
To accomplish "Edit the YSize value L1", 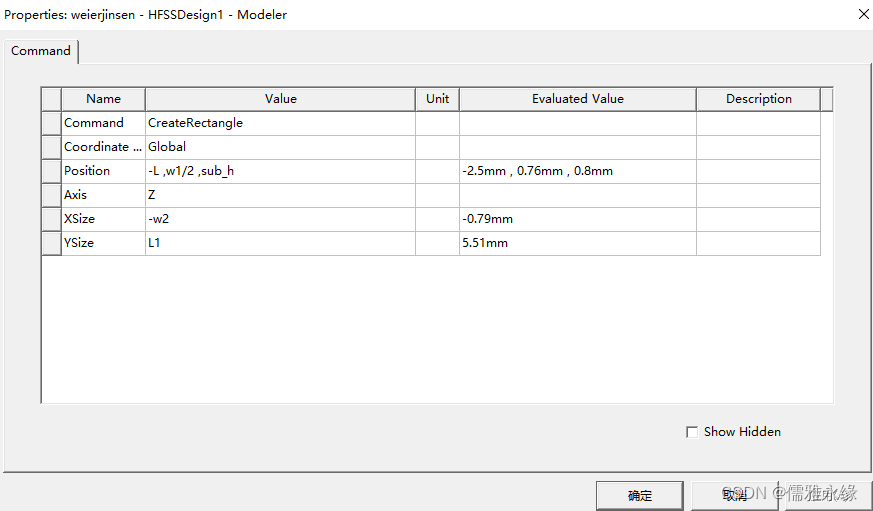I will pos(281,243).
